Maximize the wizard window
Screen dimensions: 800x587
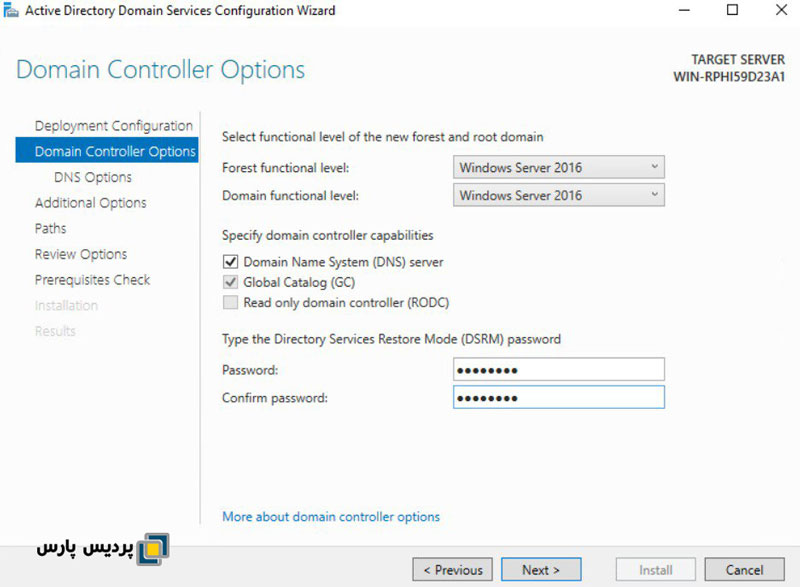pos(732,10)
